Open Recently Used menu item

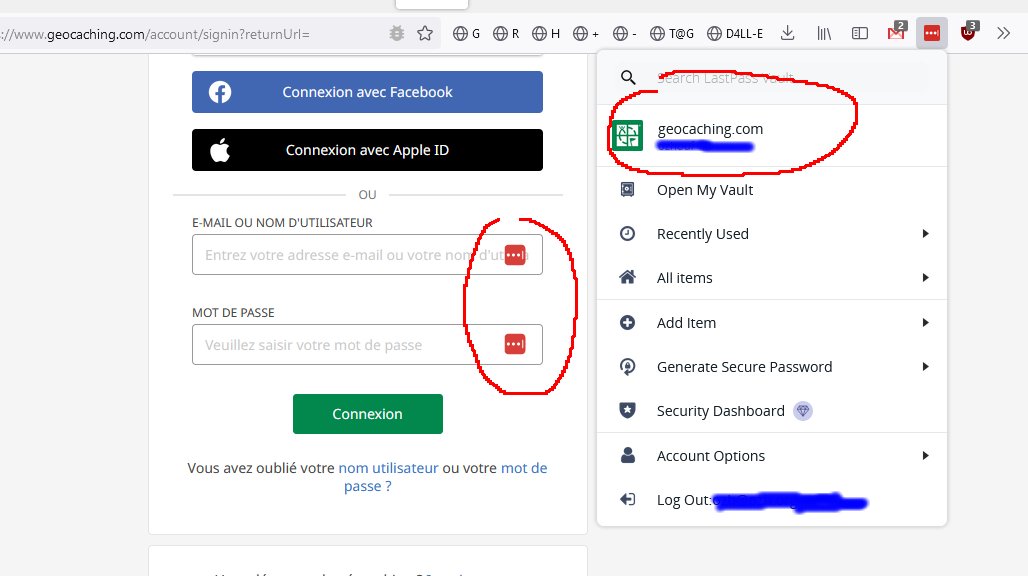click(x=772, y=234)
